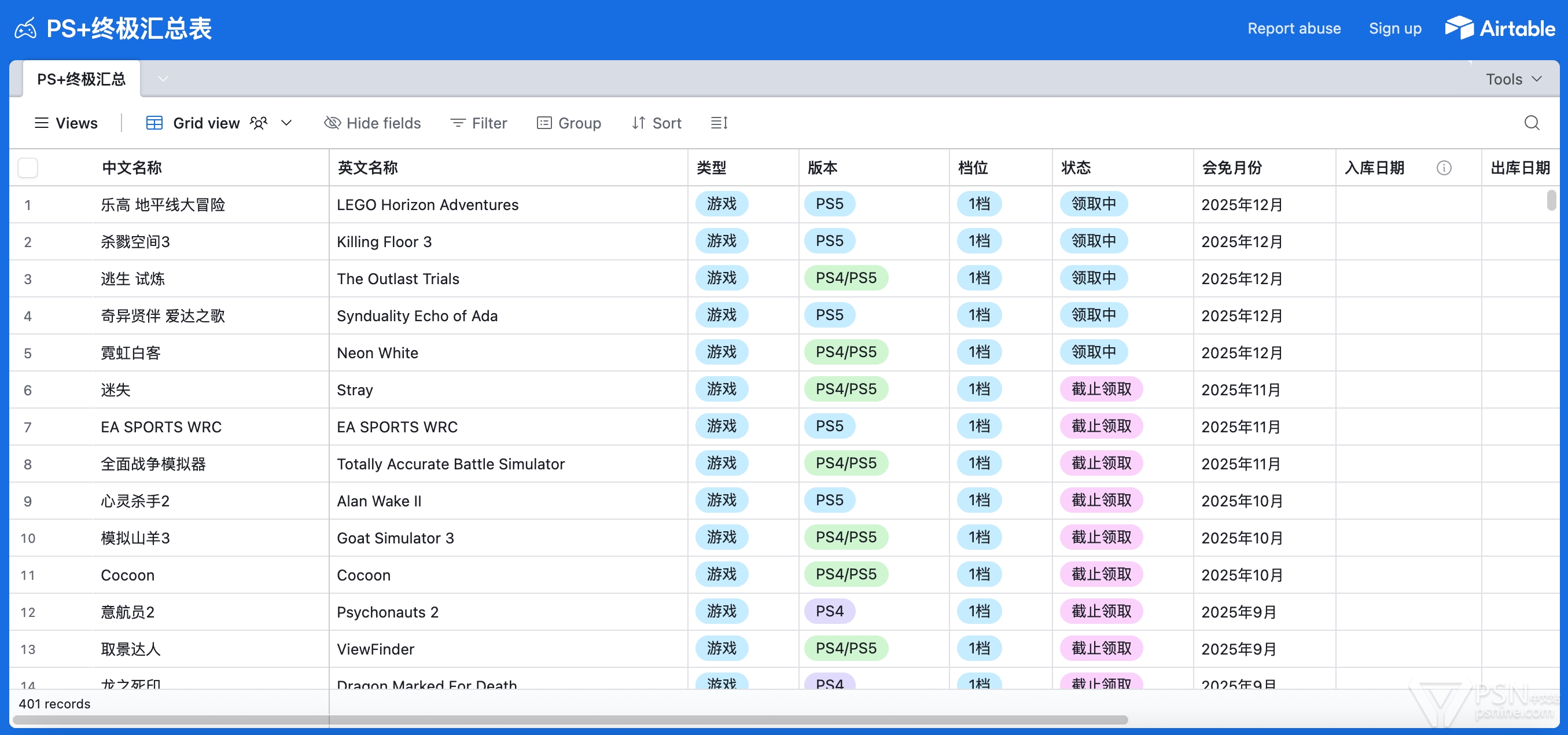The width and height of the screenshot is (1568, 735).
Task: Open Hide fields options
Action: pos(373,123)
